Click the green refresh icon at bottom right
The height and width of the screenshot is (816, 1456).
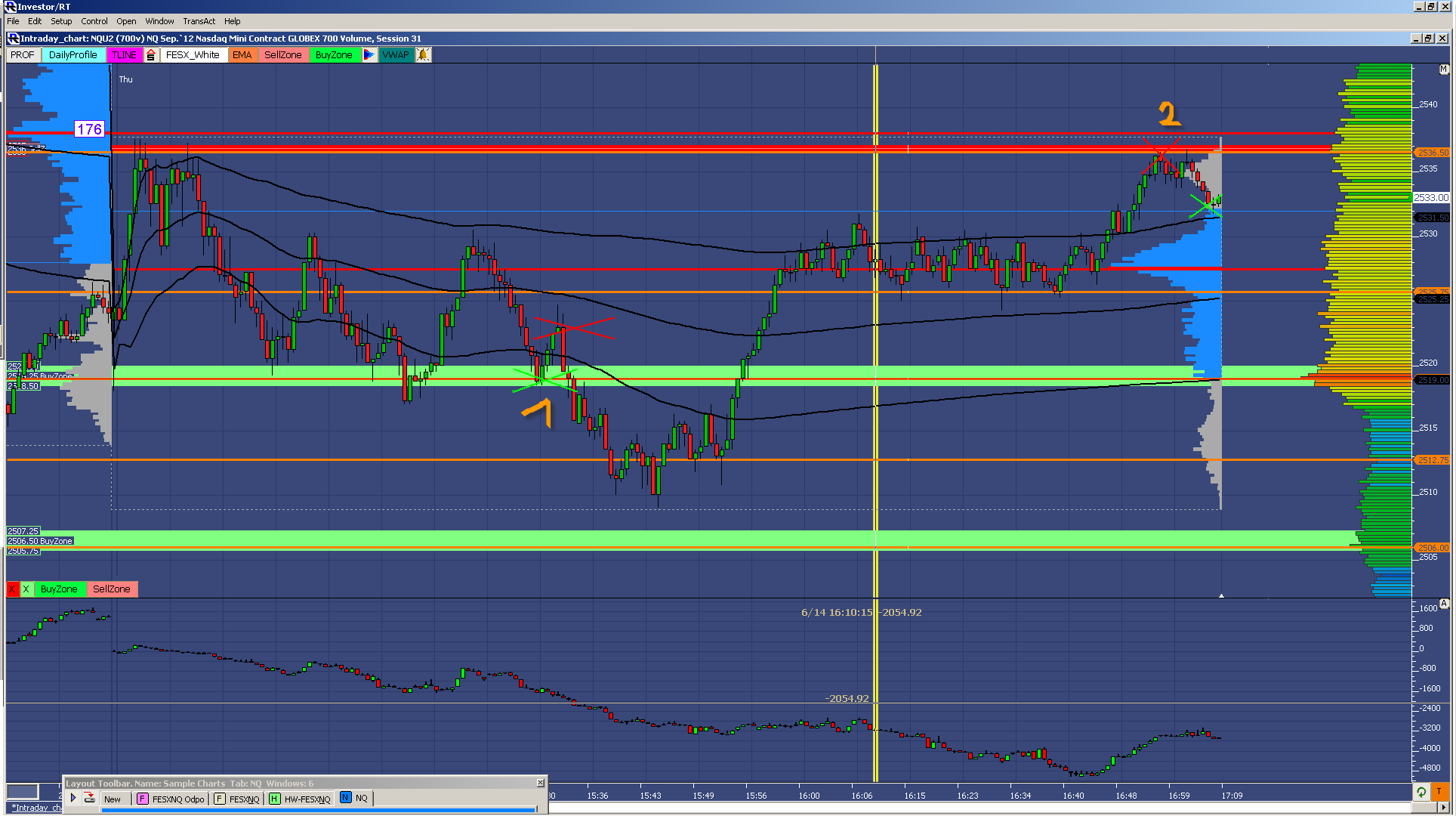click(x=1421, y=792)
